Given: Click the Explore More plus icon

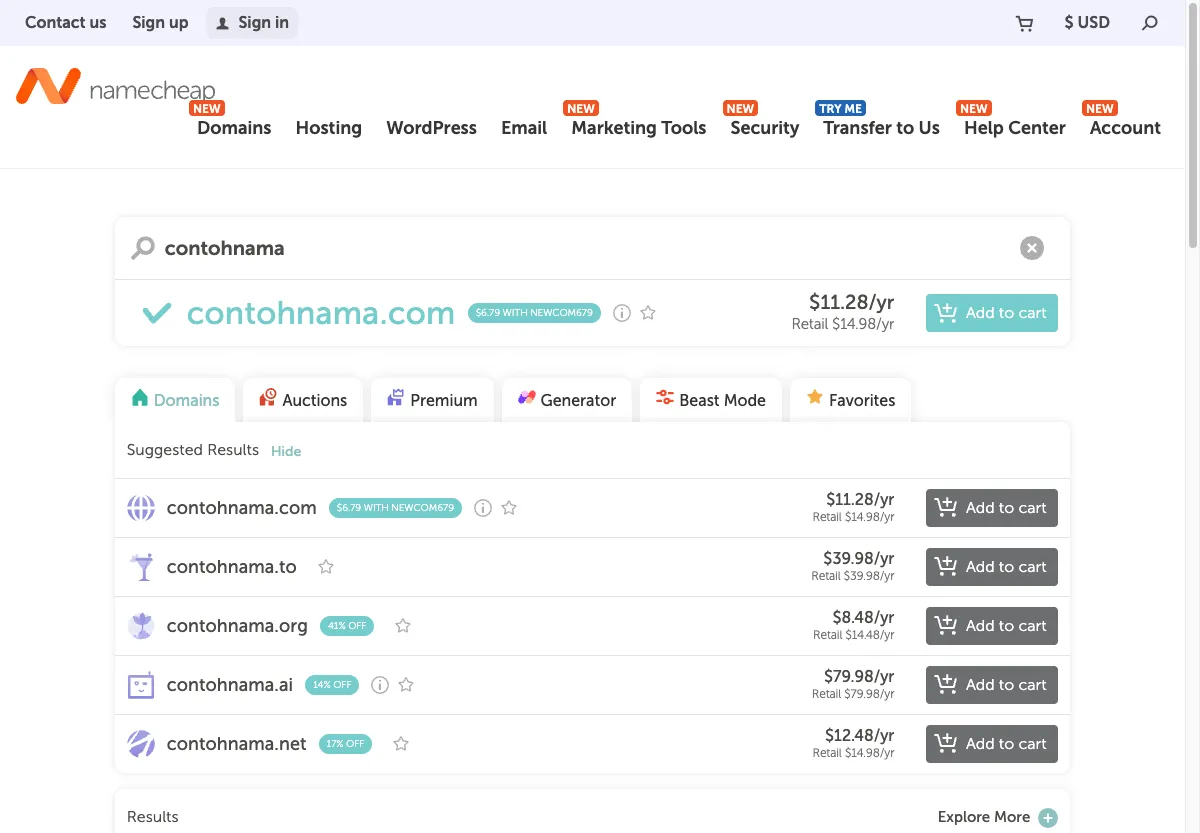Looking at the screenshot, I should pos(1048,818).
